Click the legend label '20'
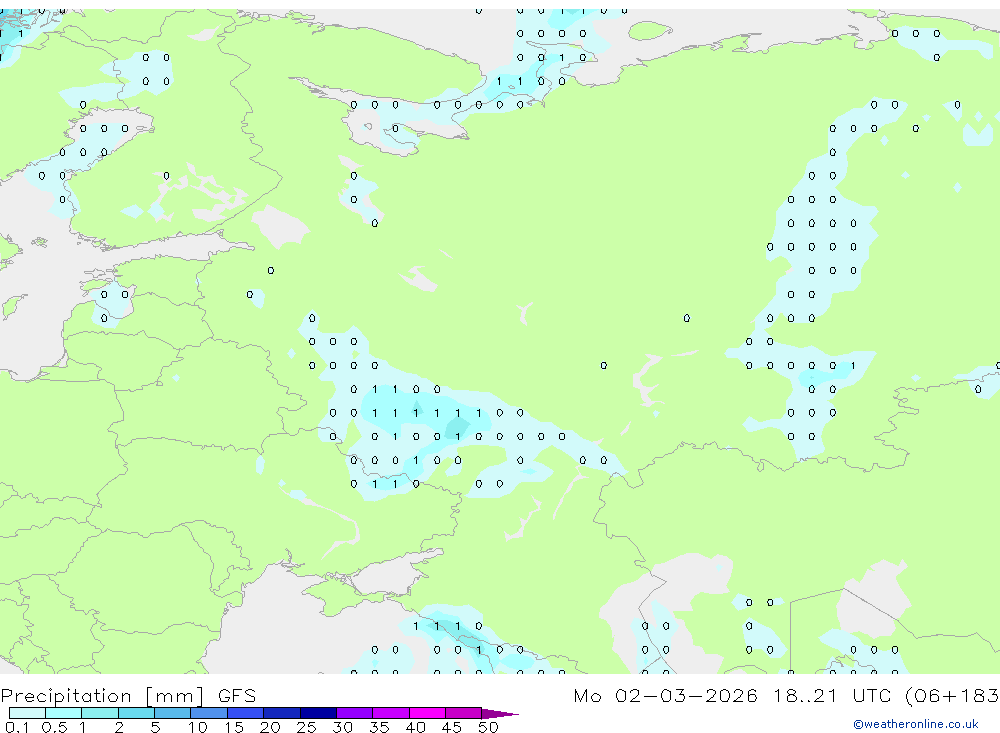Screen dimensions: 1000x733 tap(270, 727)
